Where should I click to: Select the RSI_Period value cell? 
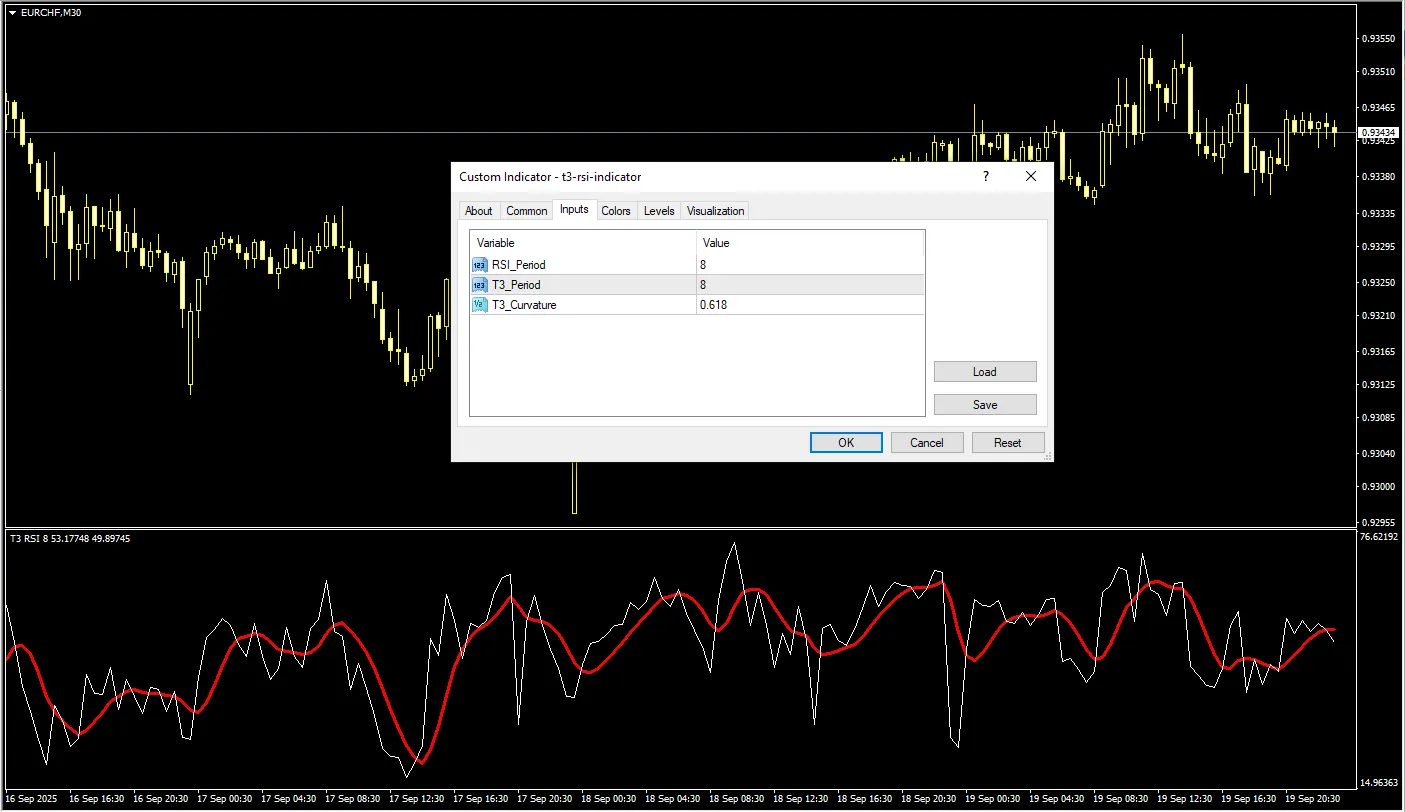click(810, 265)
